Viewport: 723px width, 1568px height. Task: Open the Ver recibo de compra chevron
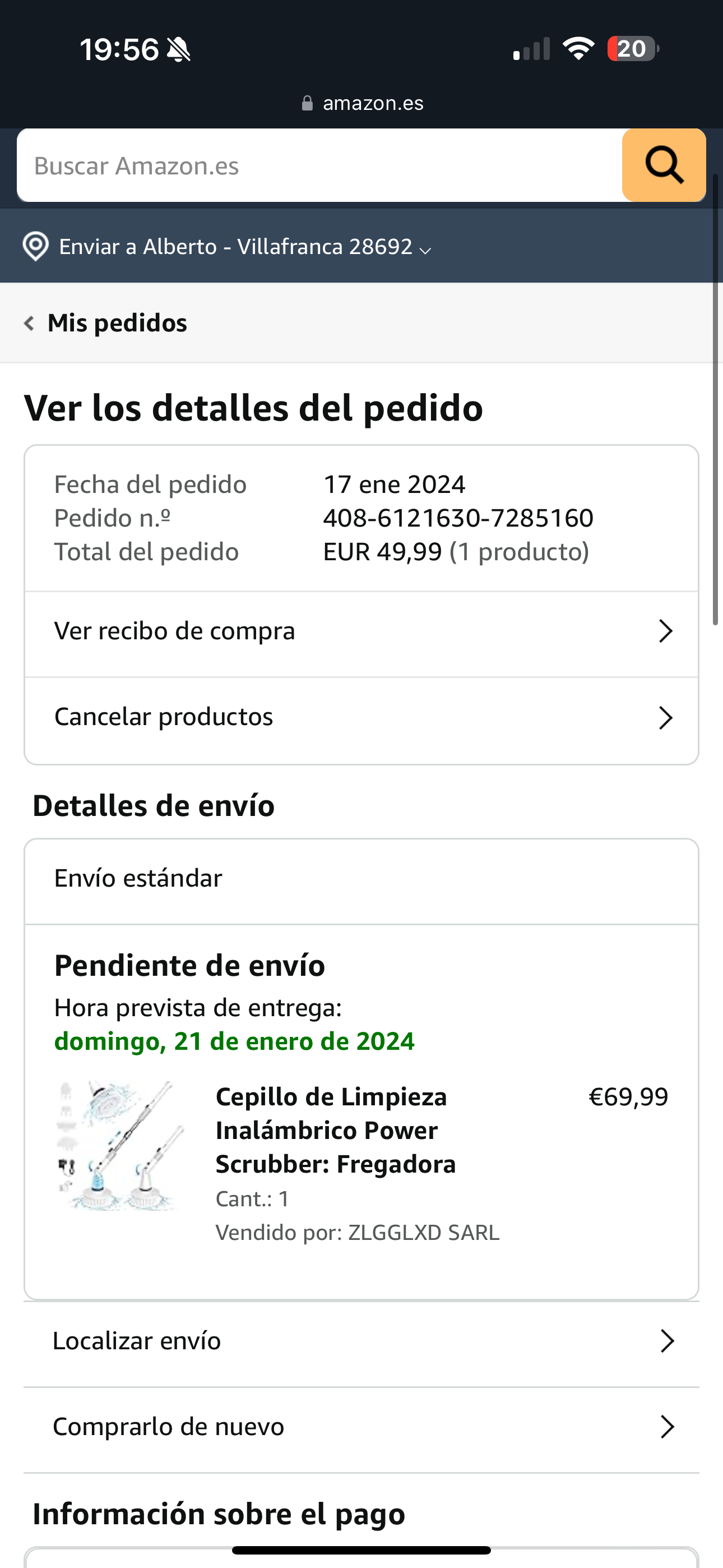coord(665,631)
